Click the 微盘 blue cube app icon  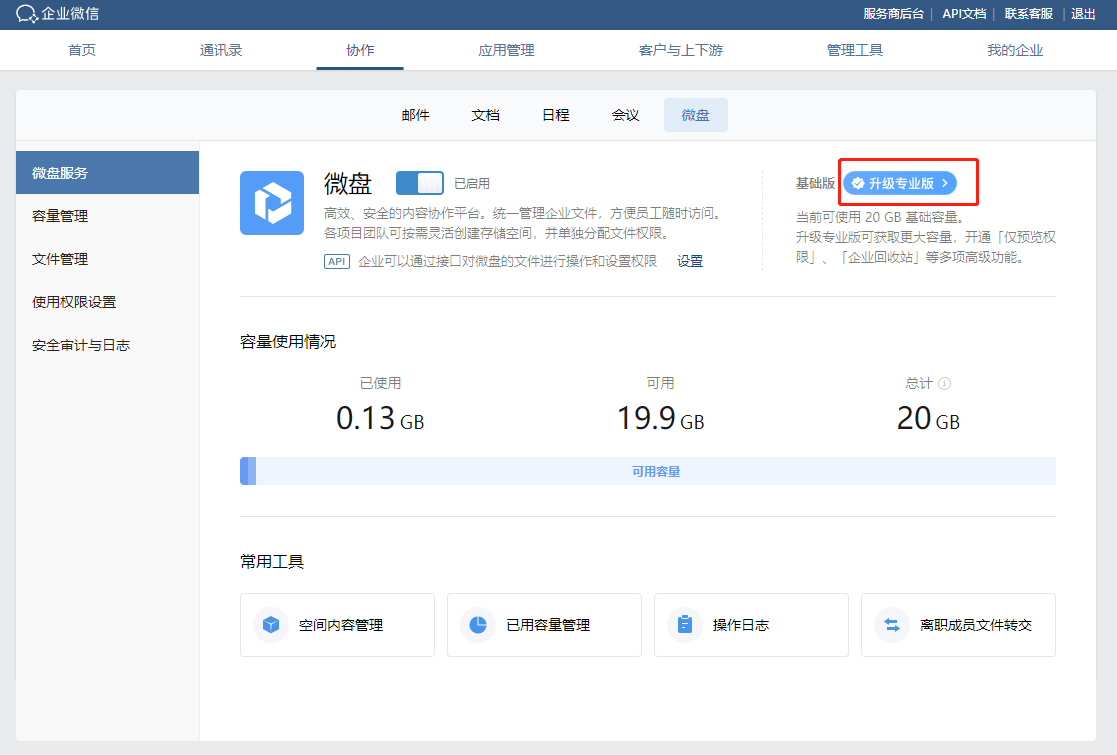pyautogui.click(x=272, y=203)
